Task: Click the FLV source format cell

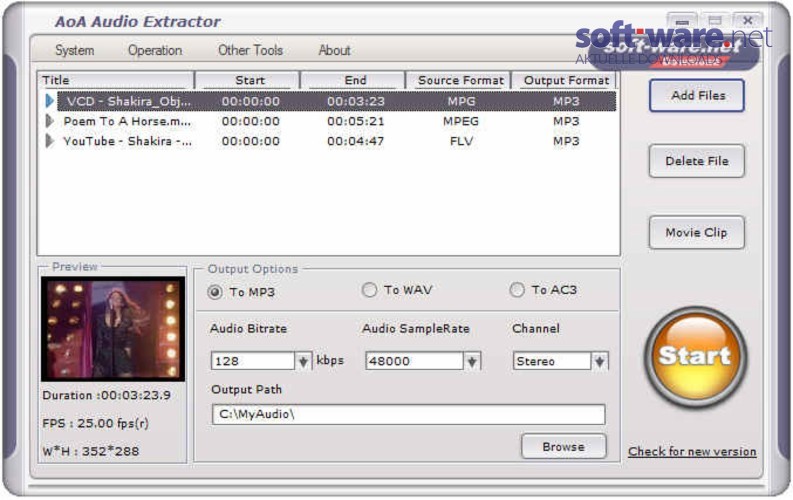Action: point(461,141)
